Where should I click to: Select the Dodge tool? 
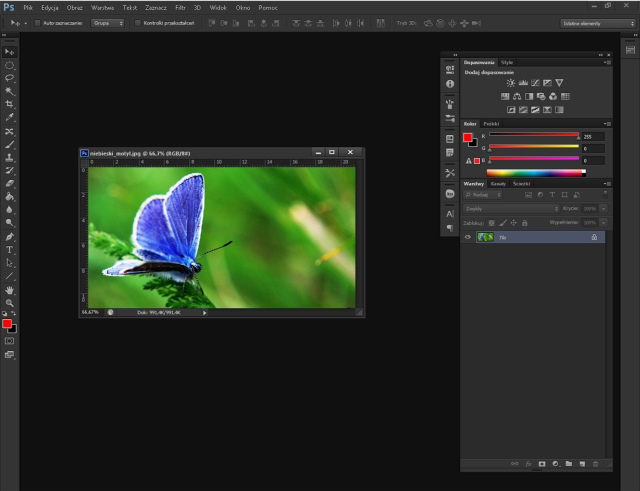click(9, 223)
